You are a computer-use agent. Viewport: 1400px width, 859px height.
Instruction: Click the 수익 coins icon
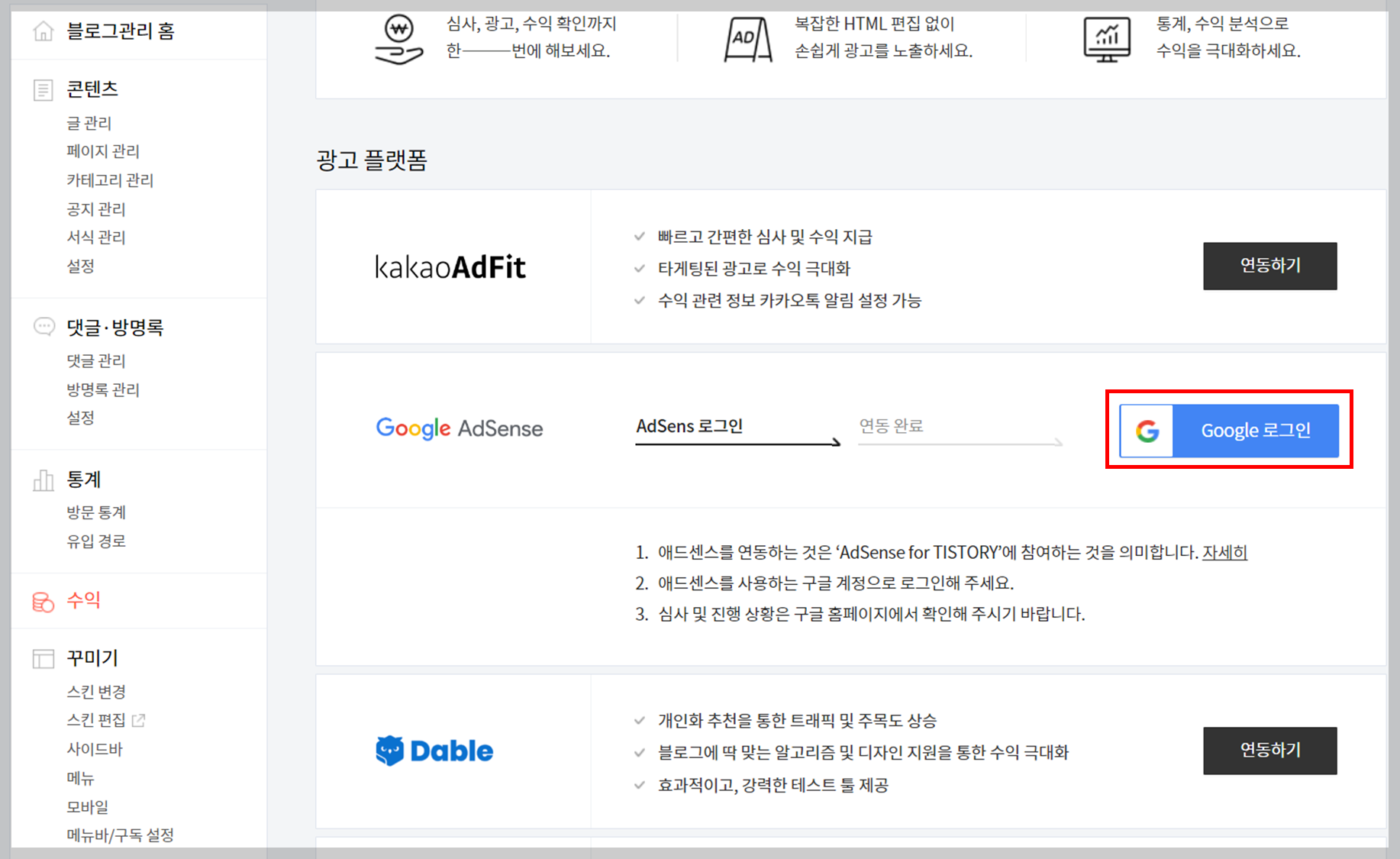point(44,602)
